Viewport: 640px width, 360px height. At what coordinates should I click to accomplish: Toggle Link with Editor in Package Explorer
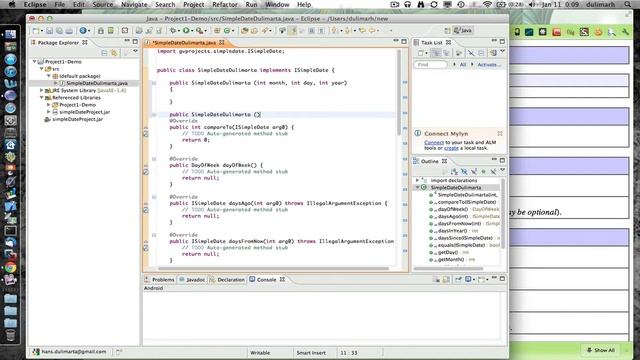click(114, 53)
